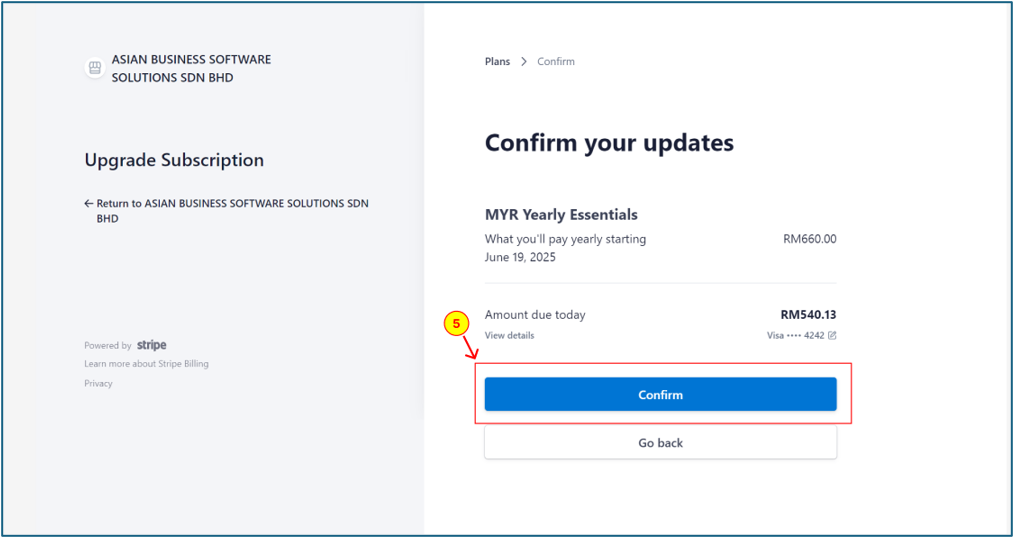
Task: Confirm the subscription update
Action: [660, 394]
